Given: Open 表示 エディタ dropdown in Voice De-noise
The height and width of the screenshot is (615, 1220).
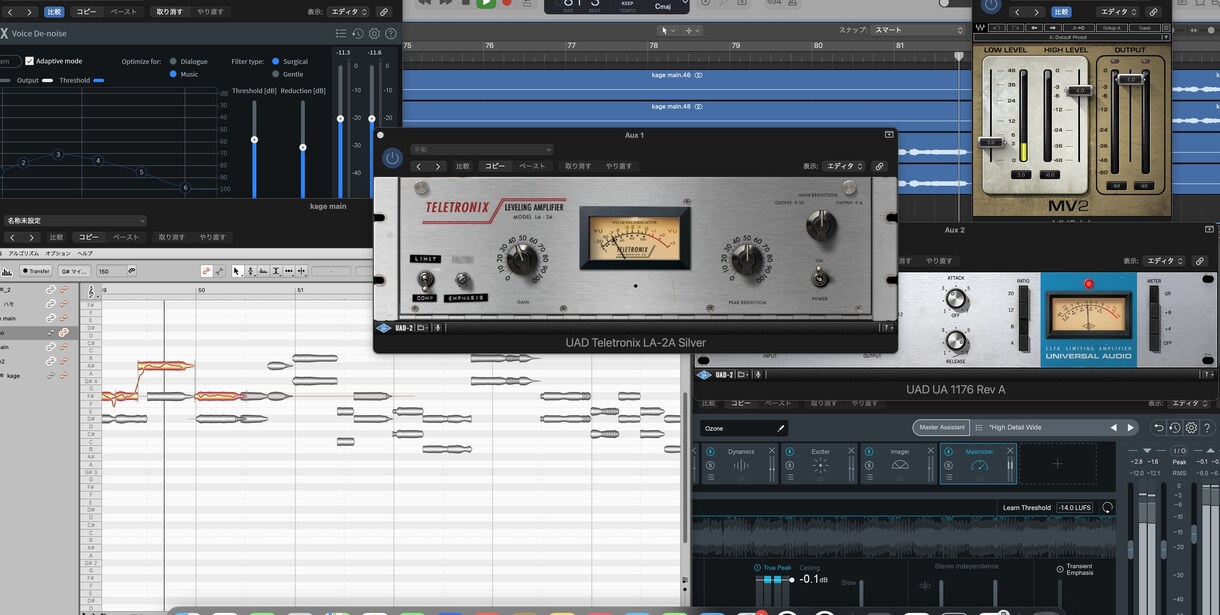Looking at the screenshot, I should pyautogui.click(x=348, y=12).
